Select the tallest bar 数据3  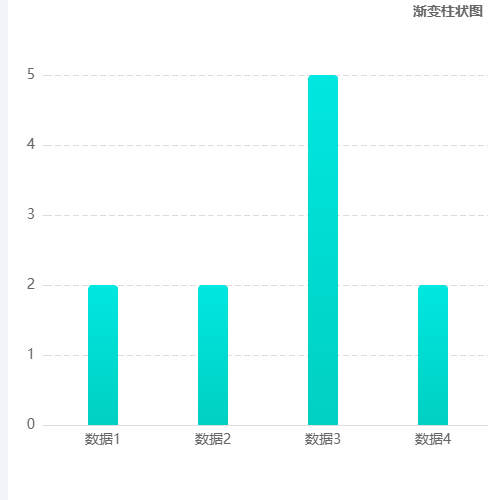pyautogui.click(x=323, y=250)
